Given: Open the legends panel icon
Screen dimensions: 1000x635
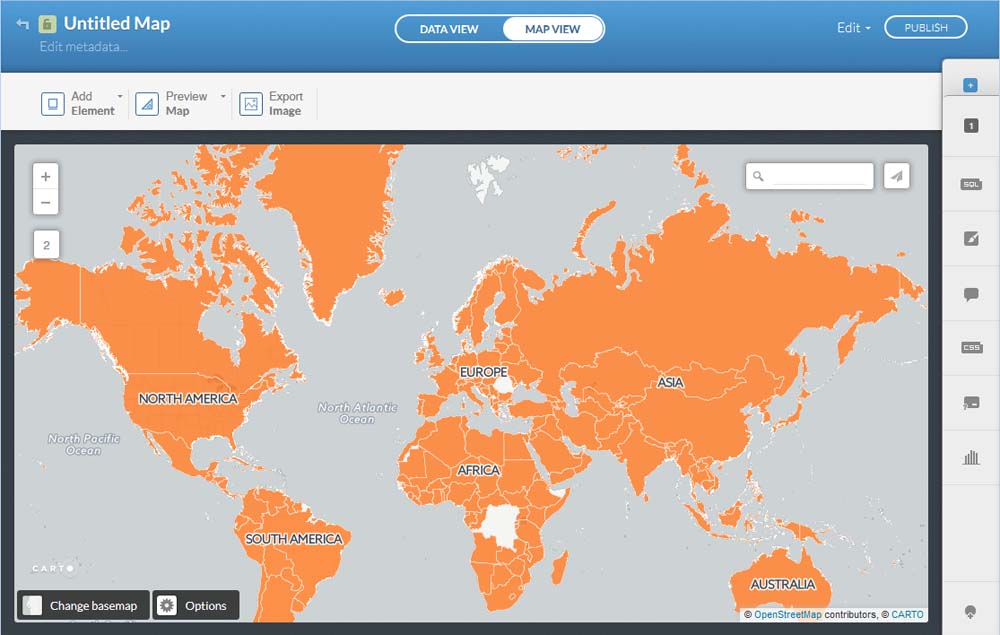Looking at the screenshot, I should click(970, 402).
